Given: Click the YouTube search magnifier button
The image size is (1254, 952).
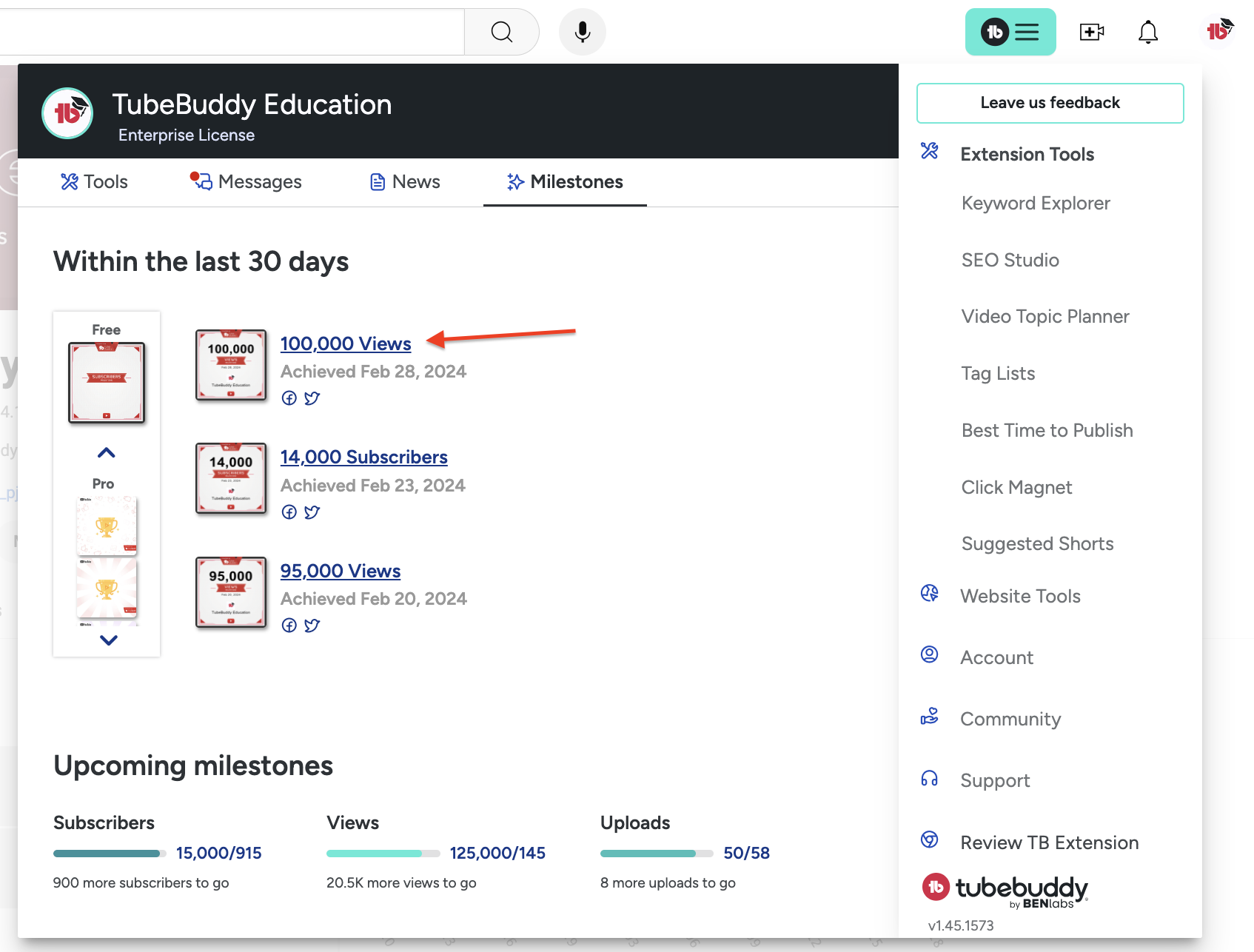Looking at the screenshot, I should [502, 32].
